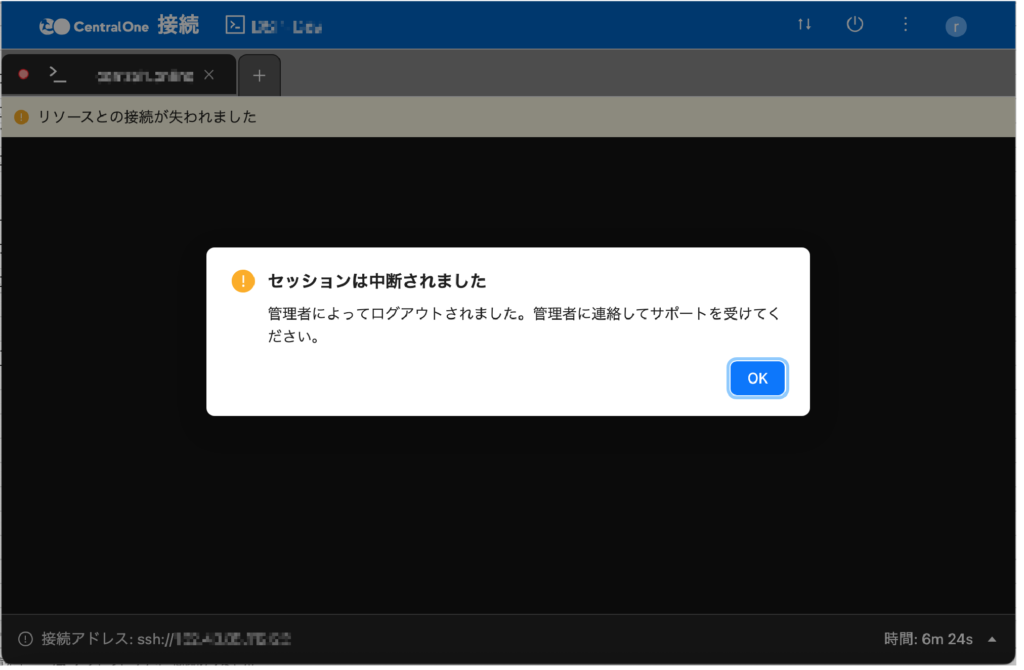Click the 時間 6m 24s session timer

(x=928, y=639)
